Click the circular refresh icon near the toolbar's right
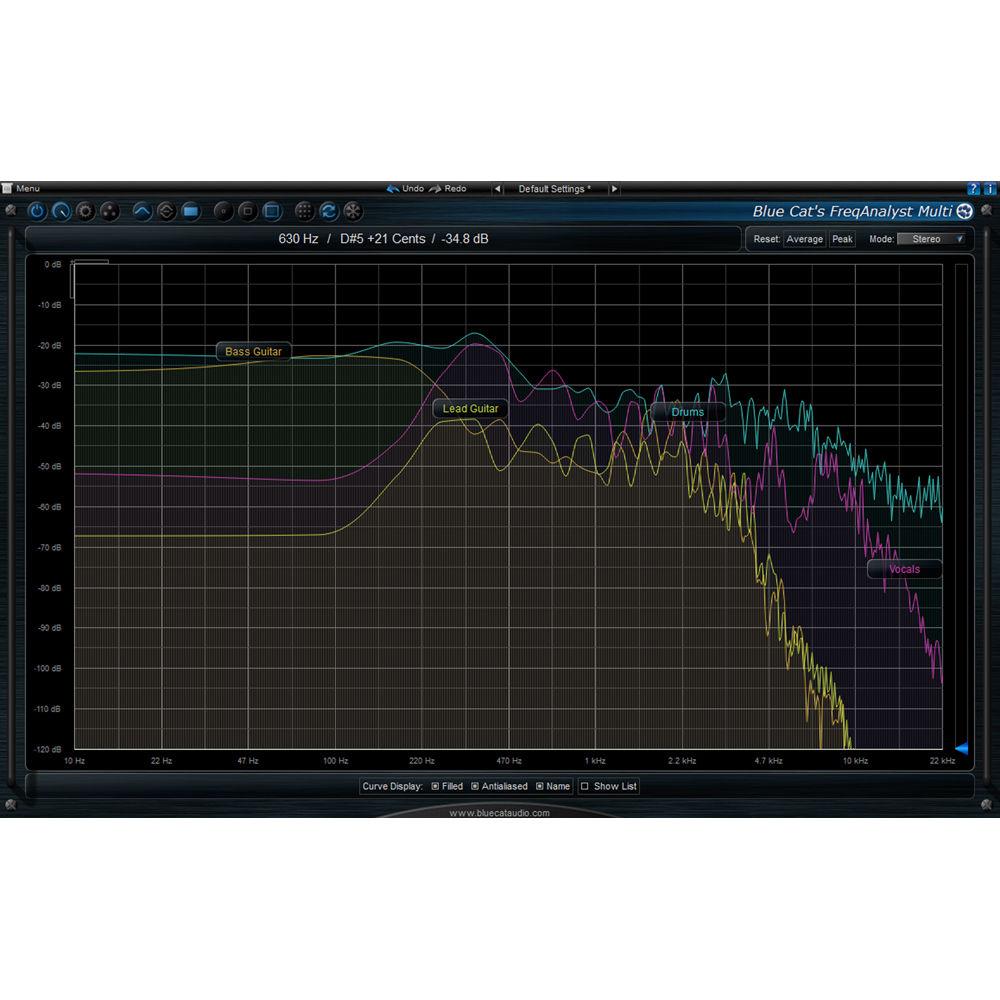This screenshot has height=1000, width=1000. [328, 211]
